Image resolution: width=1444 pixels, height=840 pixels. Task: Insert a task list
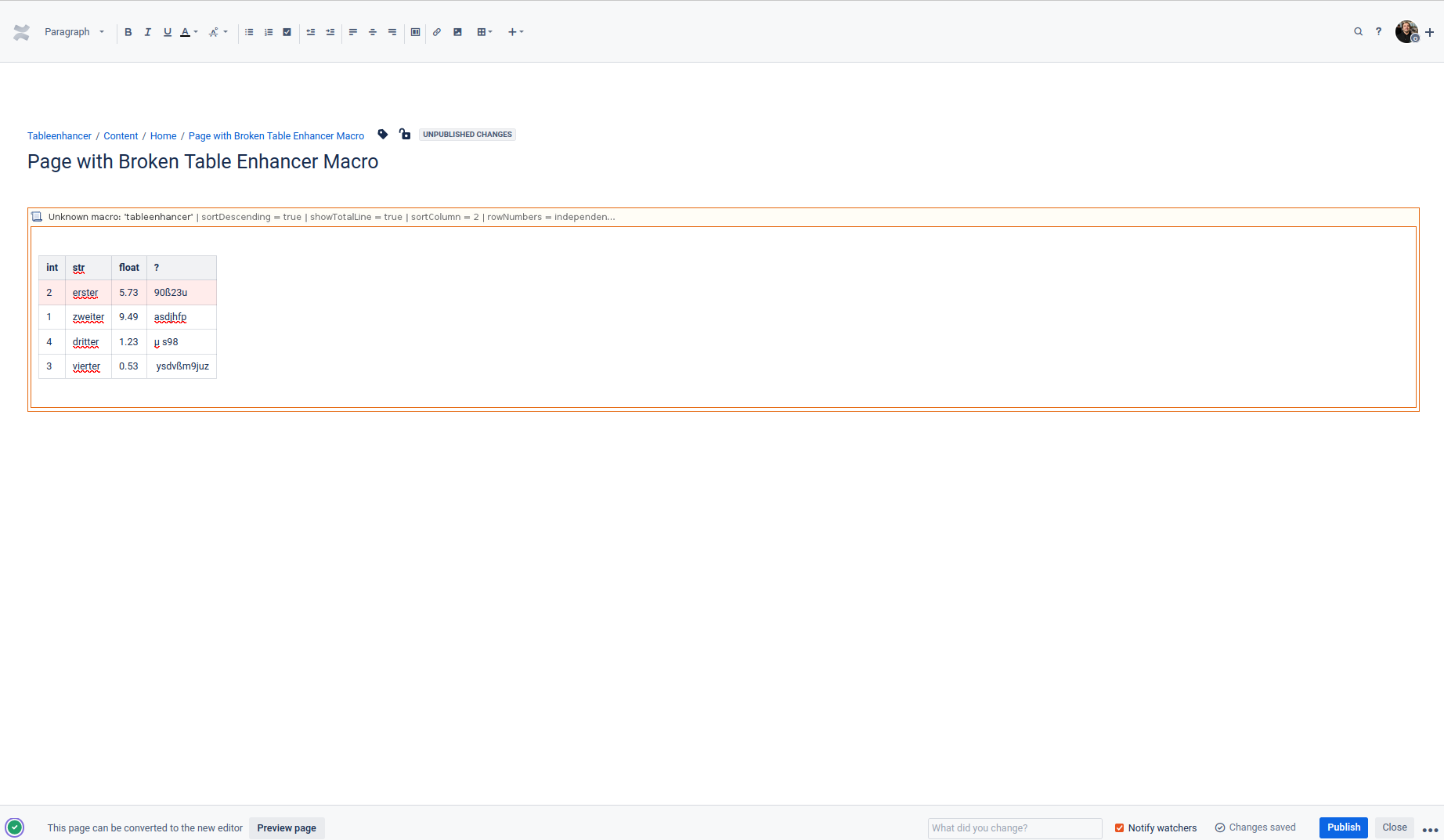click(287, 32)
